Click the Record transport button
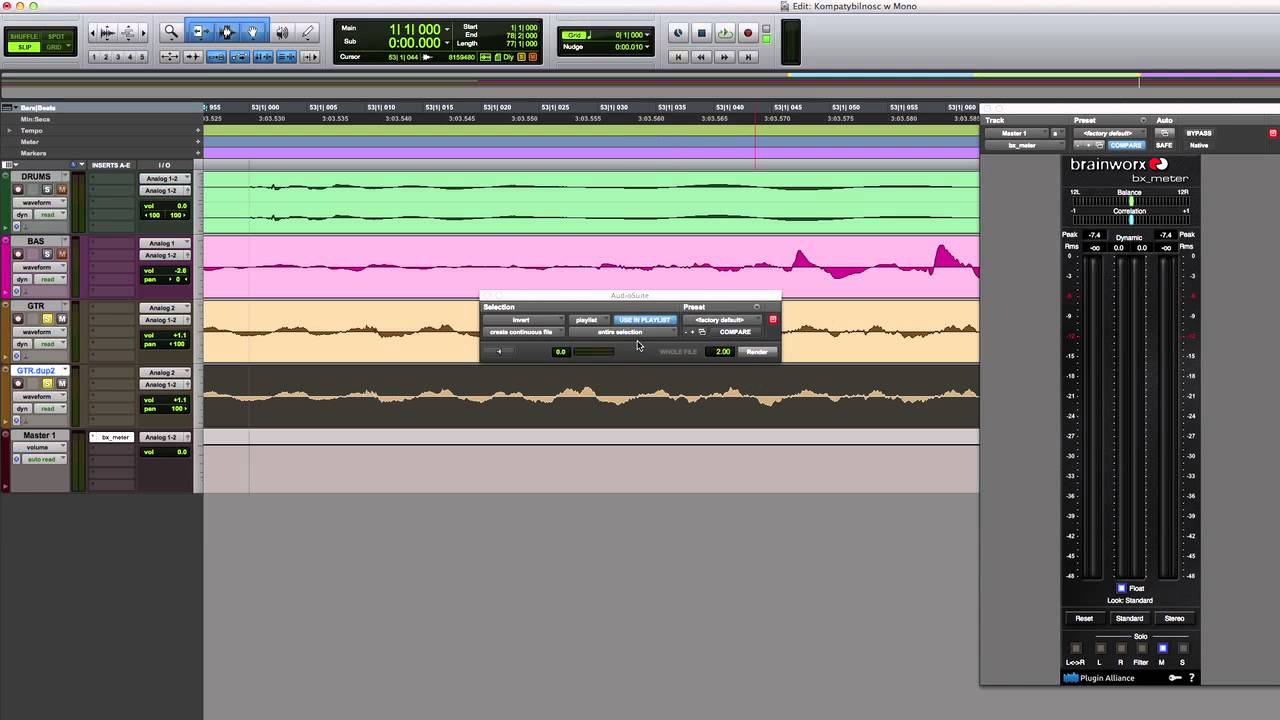The image size is (1280, 720). [x=748, y=33]
